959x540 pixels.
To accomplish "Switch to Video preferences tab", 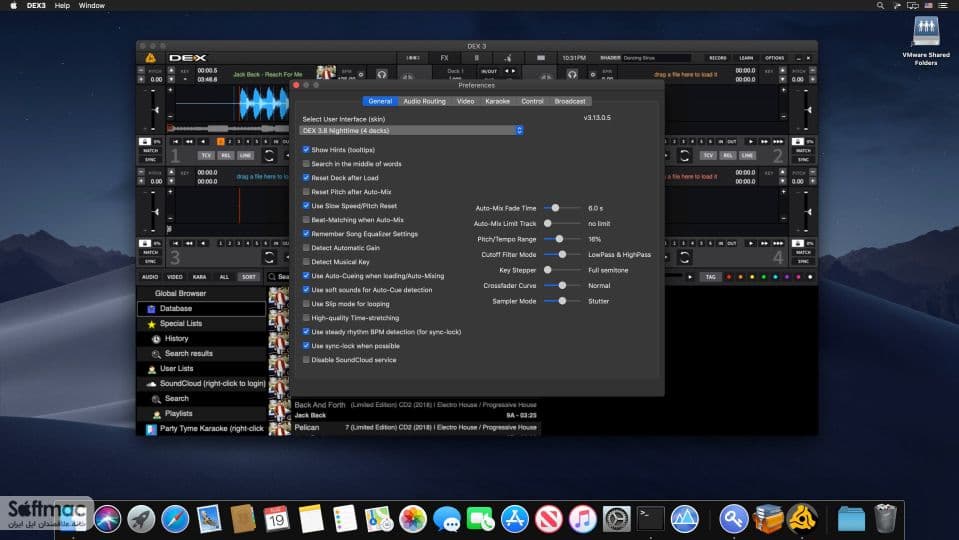I will (465, 101).
